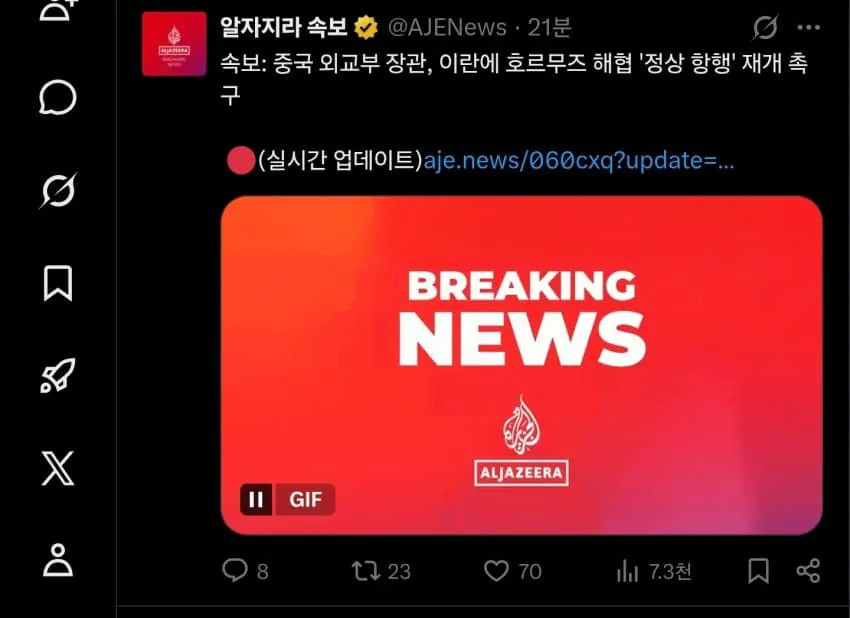This screenshot has width=850, height=618.
Task: Bookmark this Al Jazeera tweet
Action: coord(758,571)
